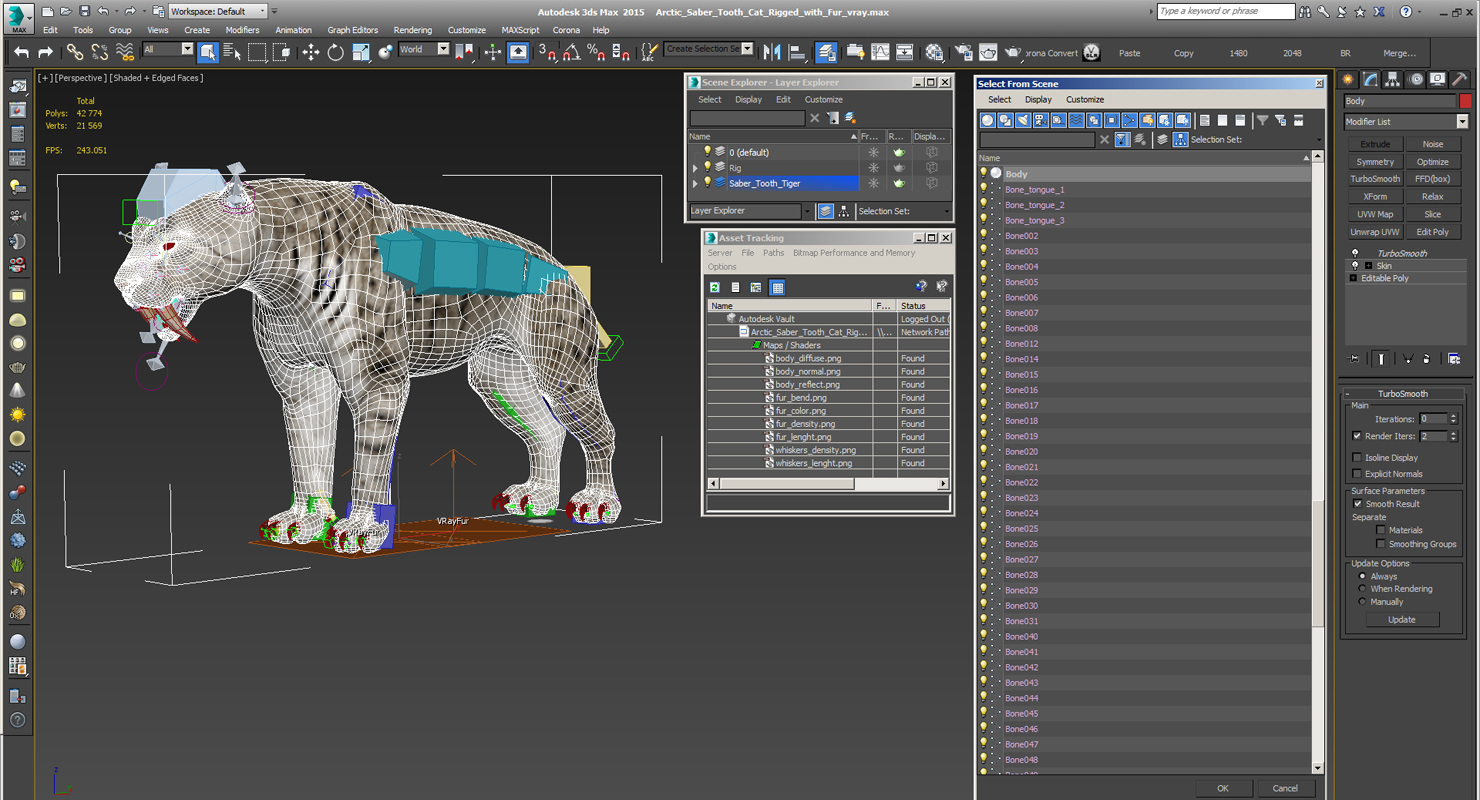Open the Paths menu in Asset Tracking
Image resolution: width=1480 pixels, height=800 pixels.
tap(773, 253)
